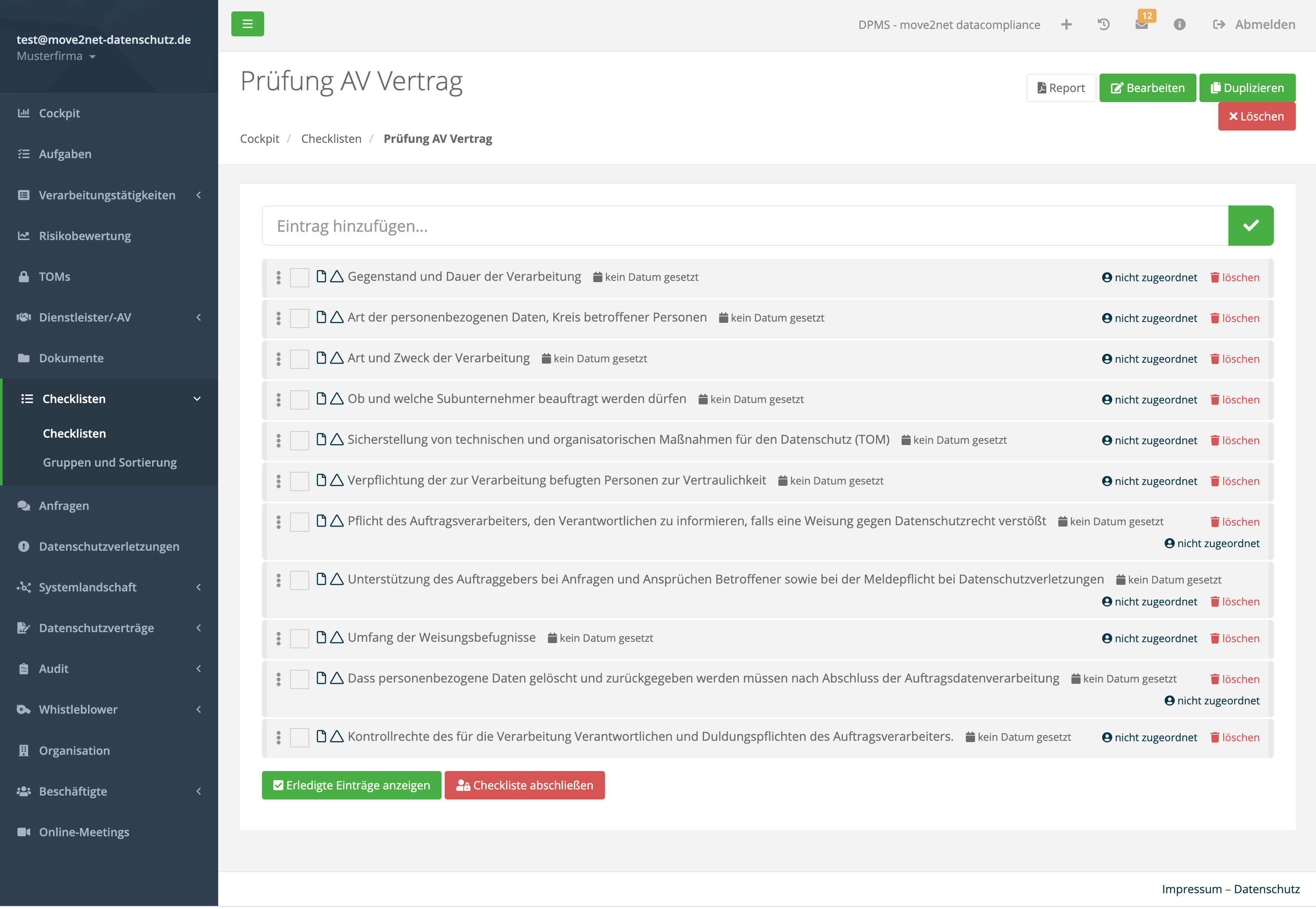Click the drag handle of Ob und welche Subunternehmer
1316x909 pixels.
[x=279, y=399]
